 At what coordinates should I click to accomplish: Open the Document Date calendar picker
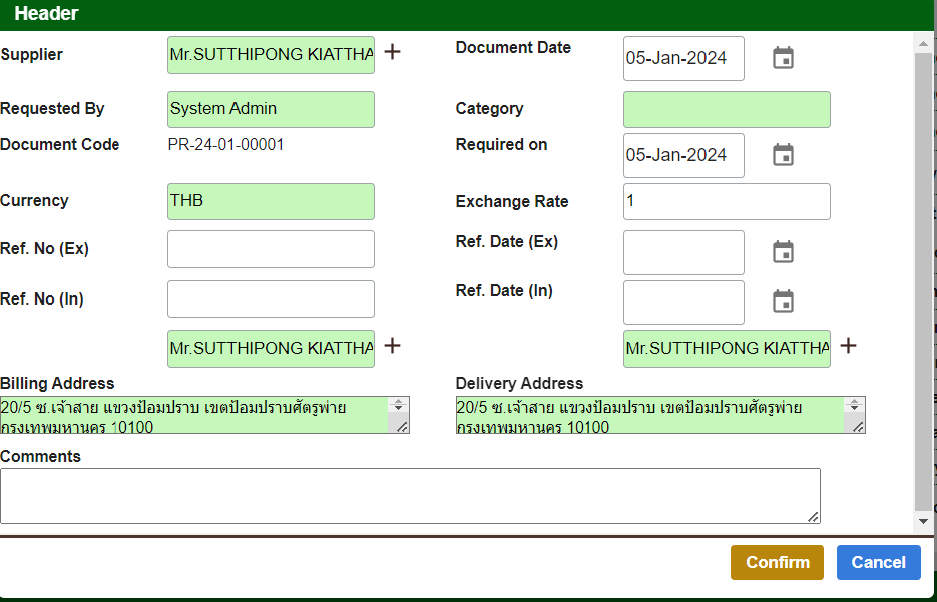point(783,58)
